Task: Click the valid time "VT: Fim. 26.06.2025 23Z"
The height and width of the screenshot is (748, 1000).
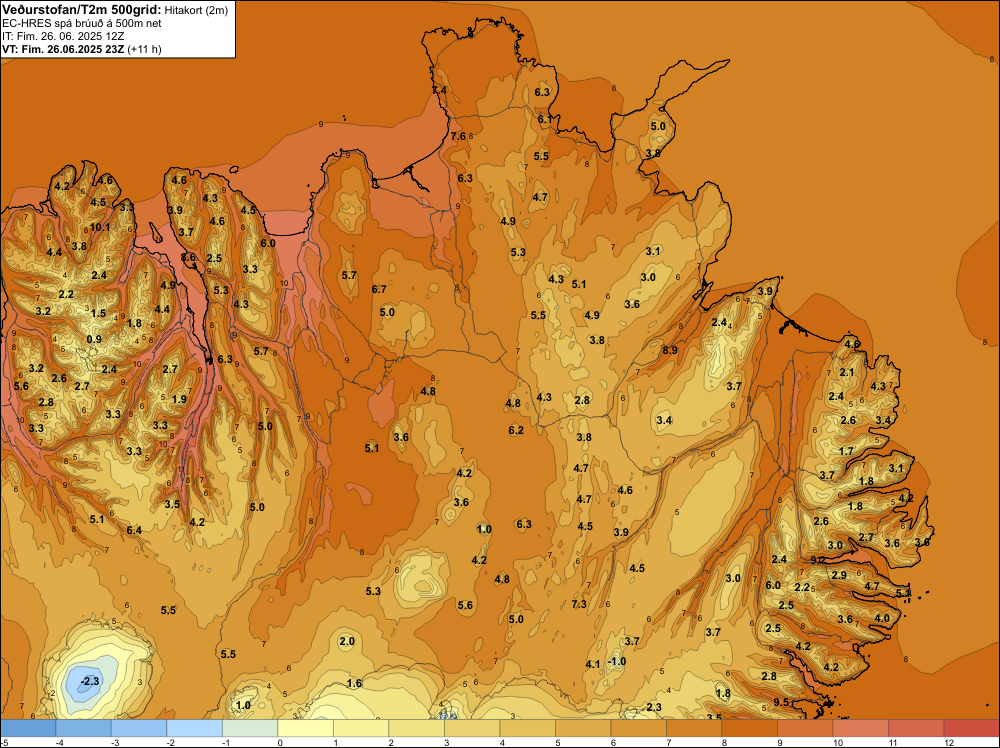Action: (x=64, y=49)
